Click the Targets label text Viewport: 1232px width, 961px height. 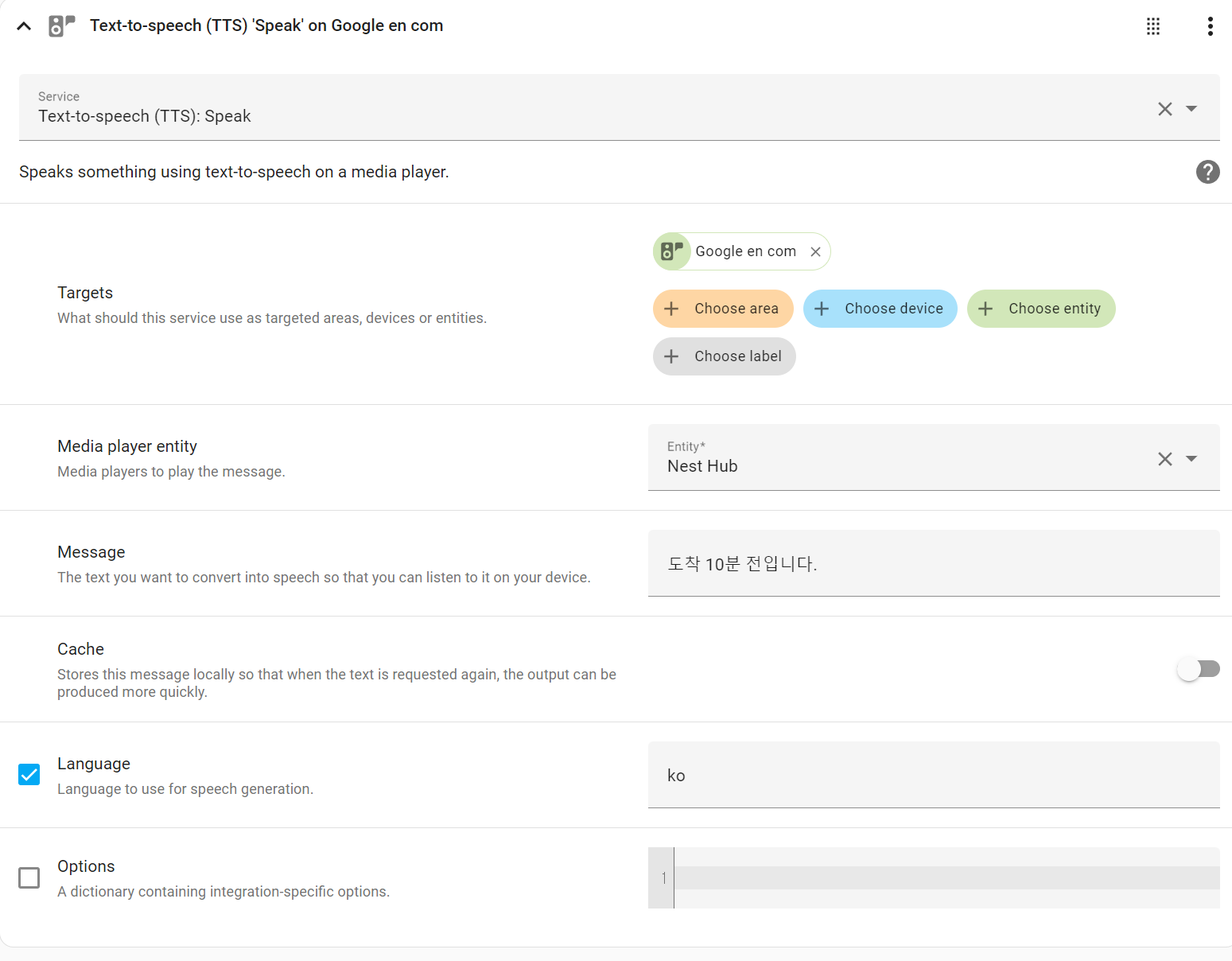(85, 293)
